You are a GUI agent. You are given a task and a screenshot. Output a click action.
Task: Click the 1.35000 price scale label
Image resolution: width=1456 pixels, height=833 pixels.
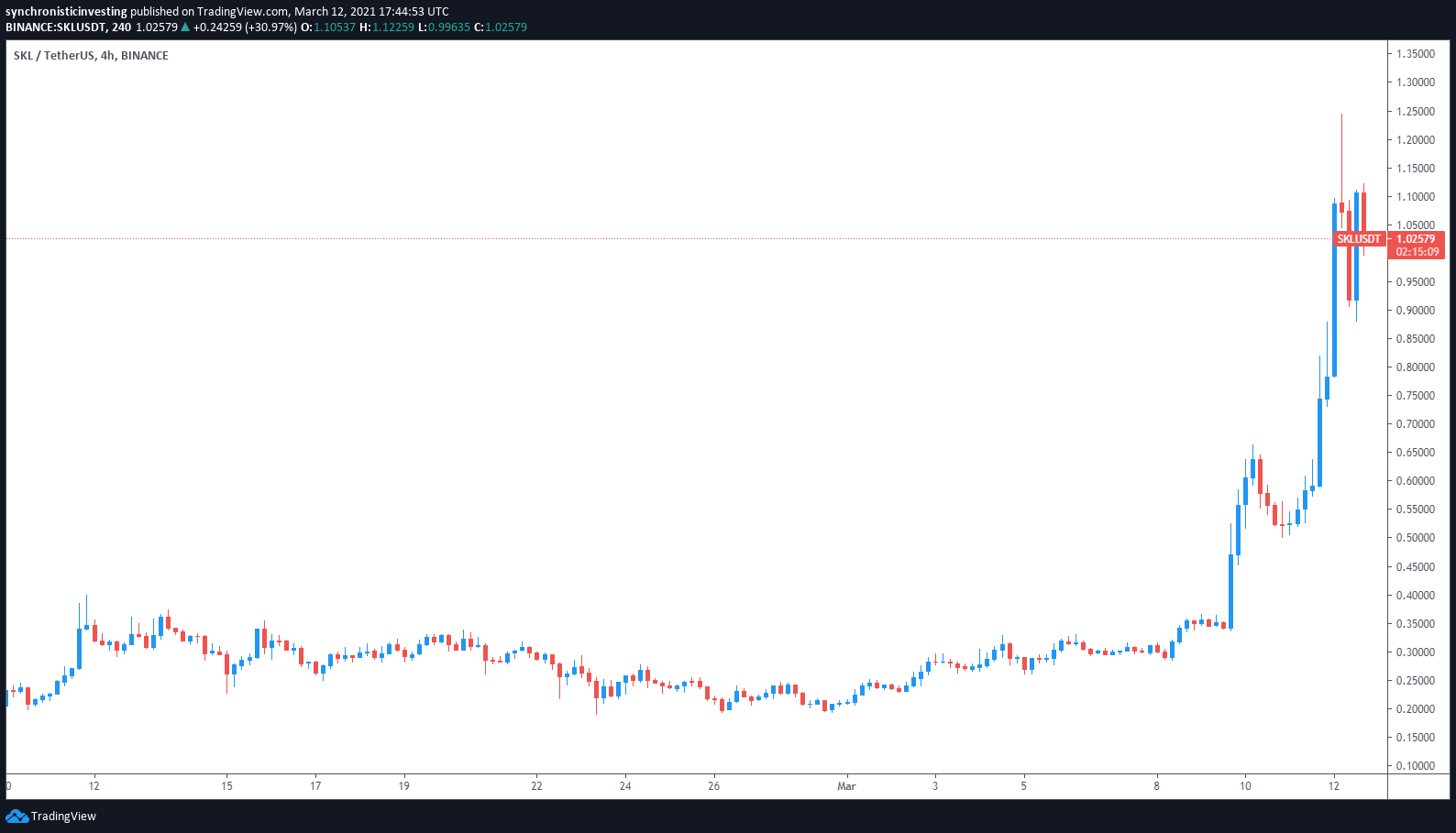pyautogui.click(x=1416, y=54)
